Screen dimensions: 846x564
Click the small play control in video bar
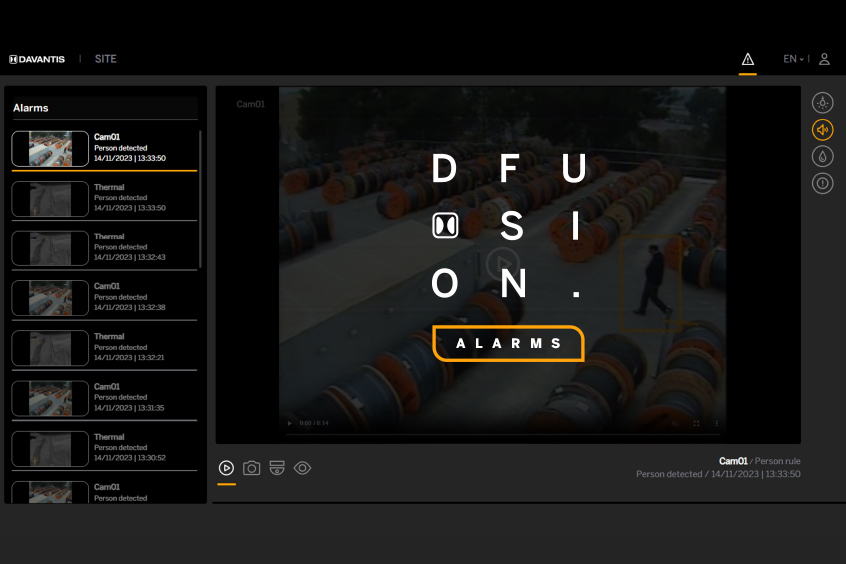(290, 423)
